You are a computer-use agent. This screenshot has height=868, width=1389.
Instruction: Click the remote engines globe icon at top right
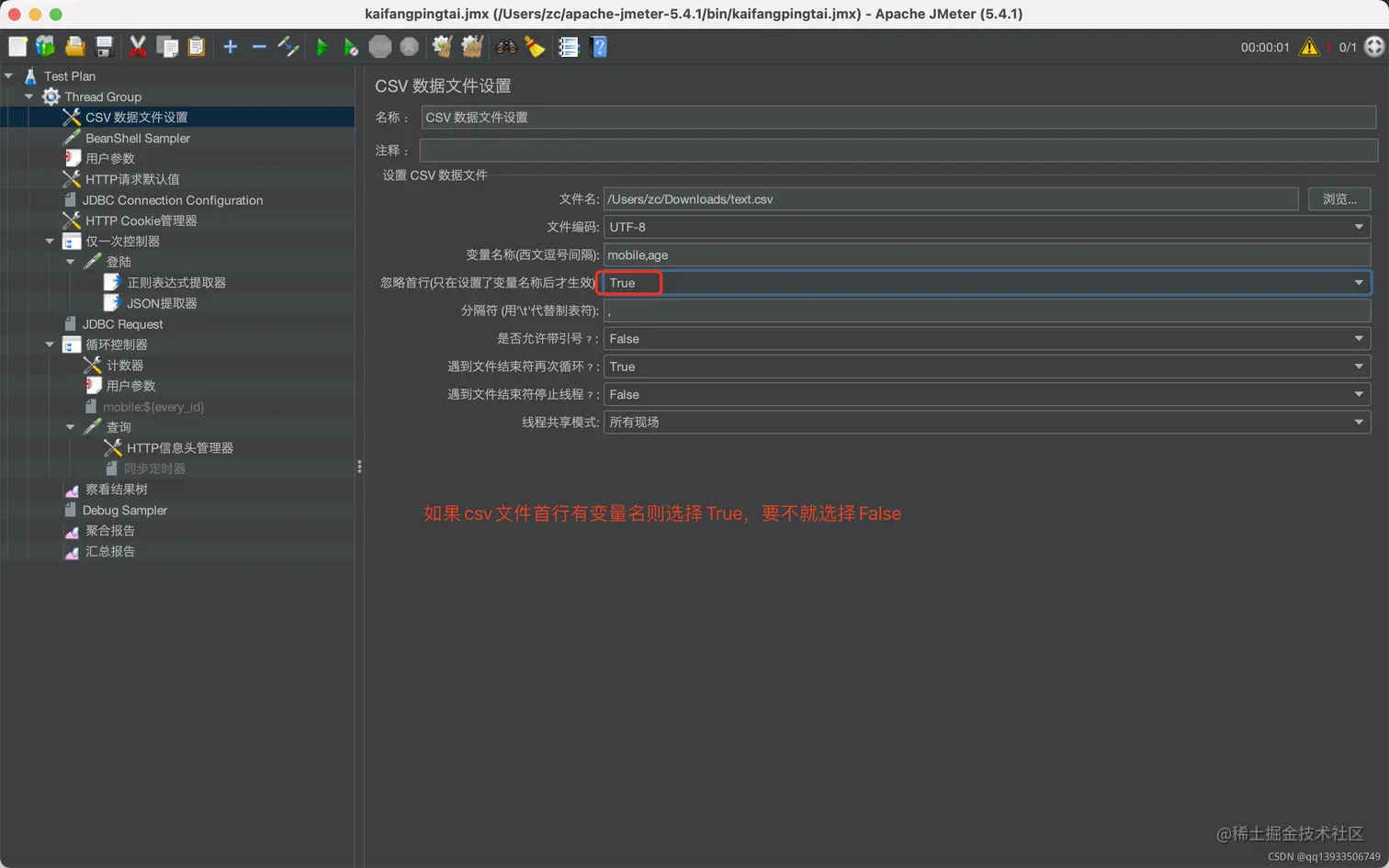[1374, 47]
